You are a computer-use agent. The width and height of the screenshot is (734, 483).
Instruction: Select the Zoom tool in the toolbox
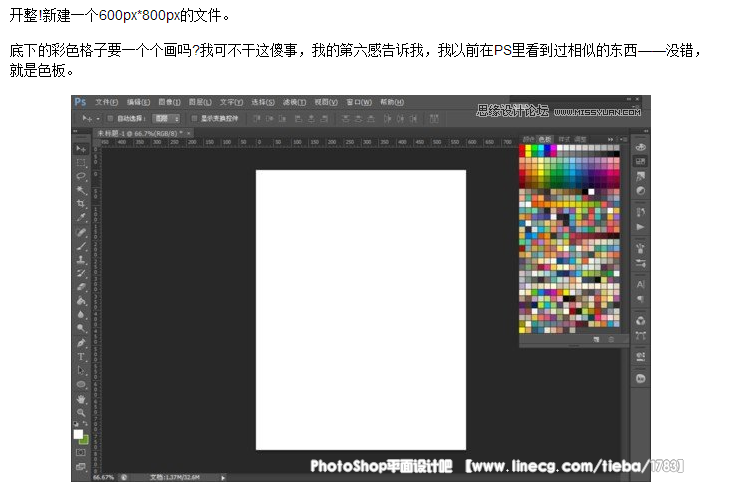tap(81, 412)
